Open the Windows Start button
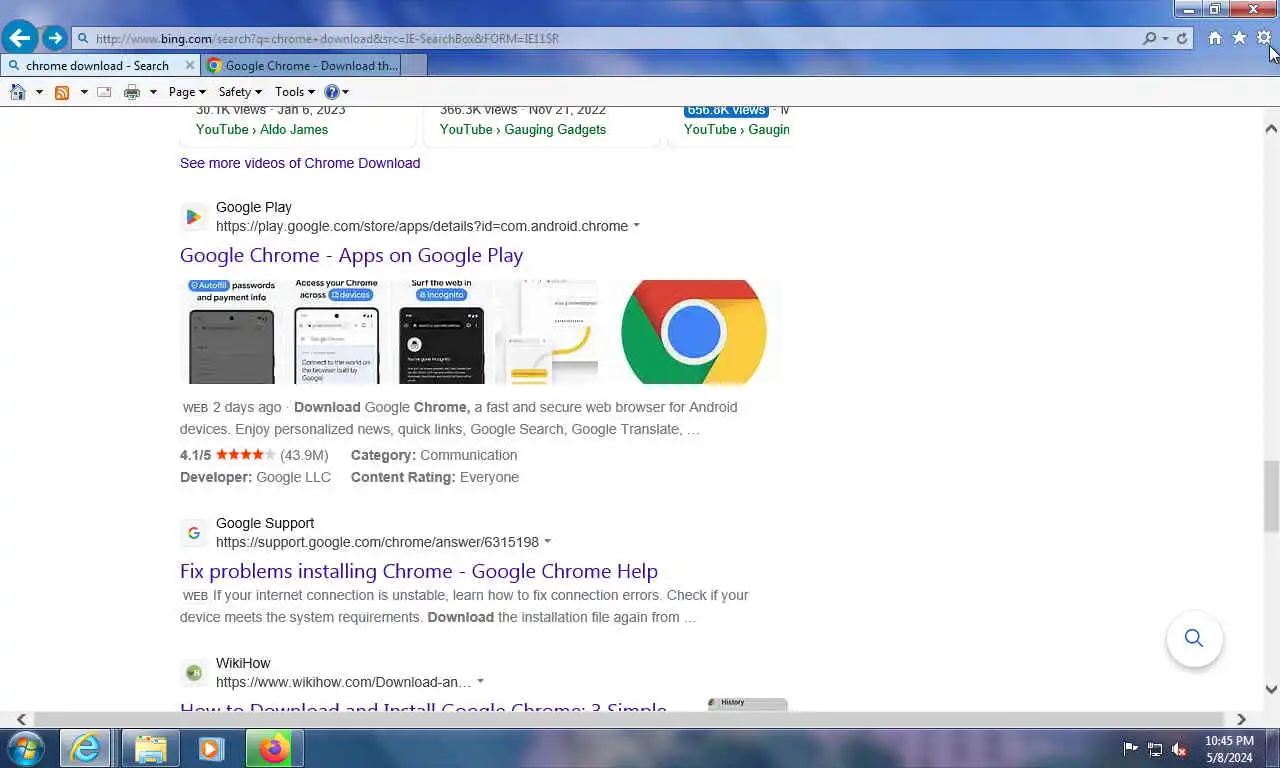Viewport: 1280px width, 768px height. (25, 748)
